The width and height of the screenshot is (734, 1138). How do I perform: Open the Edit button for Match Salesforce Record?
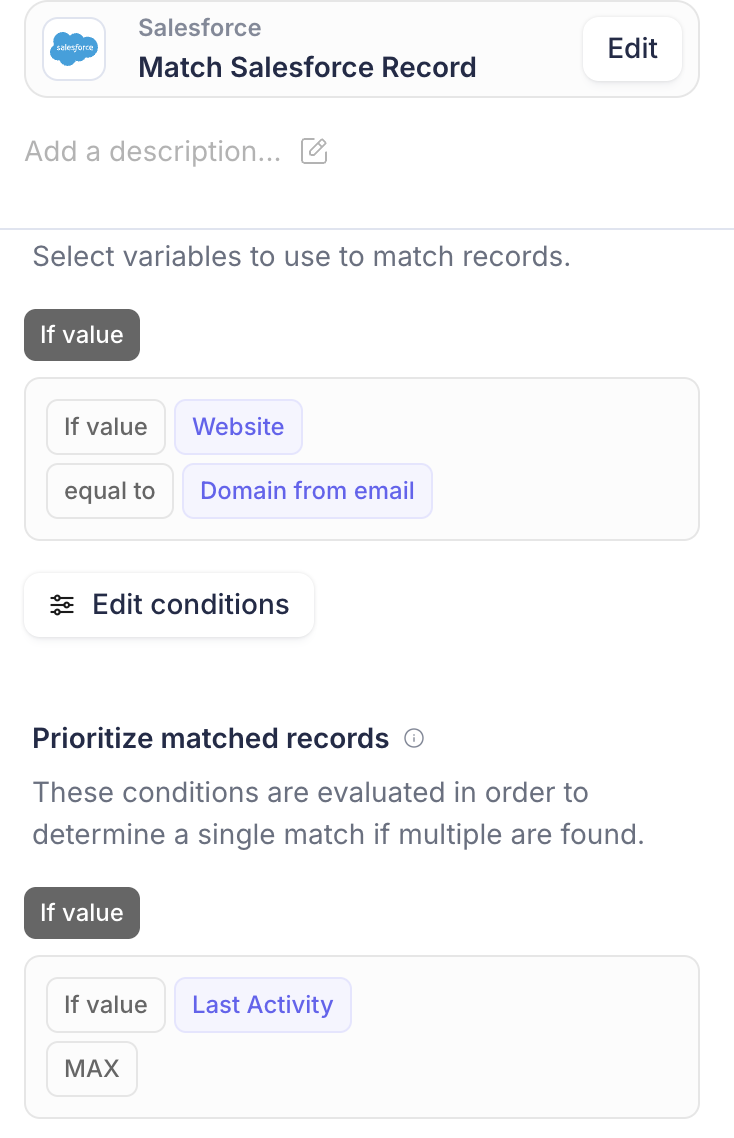(x=632, y=49)
